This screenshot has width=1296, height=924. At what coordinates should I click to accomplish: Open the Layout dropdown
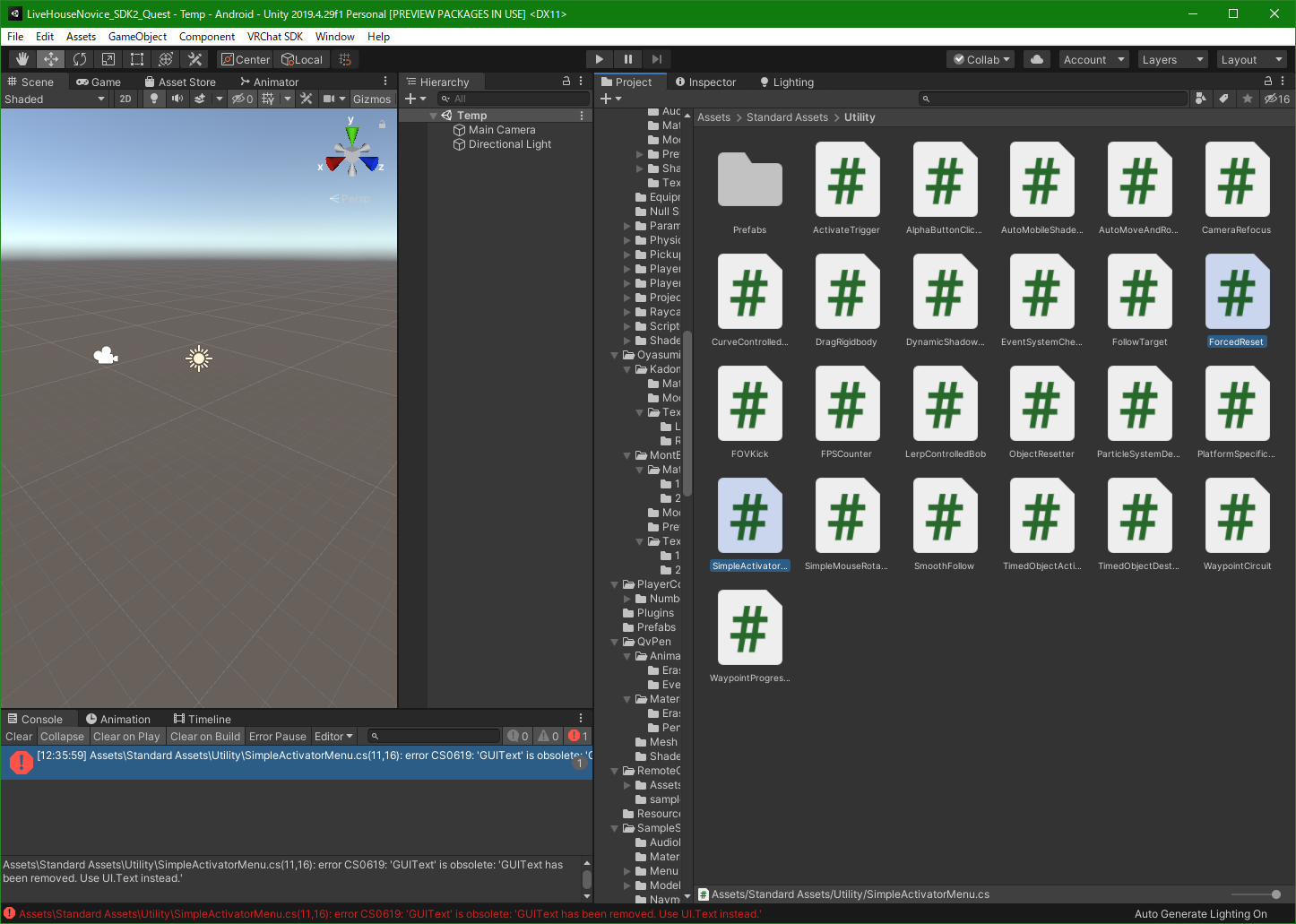(x=1252, y=59)
